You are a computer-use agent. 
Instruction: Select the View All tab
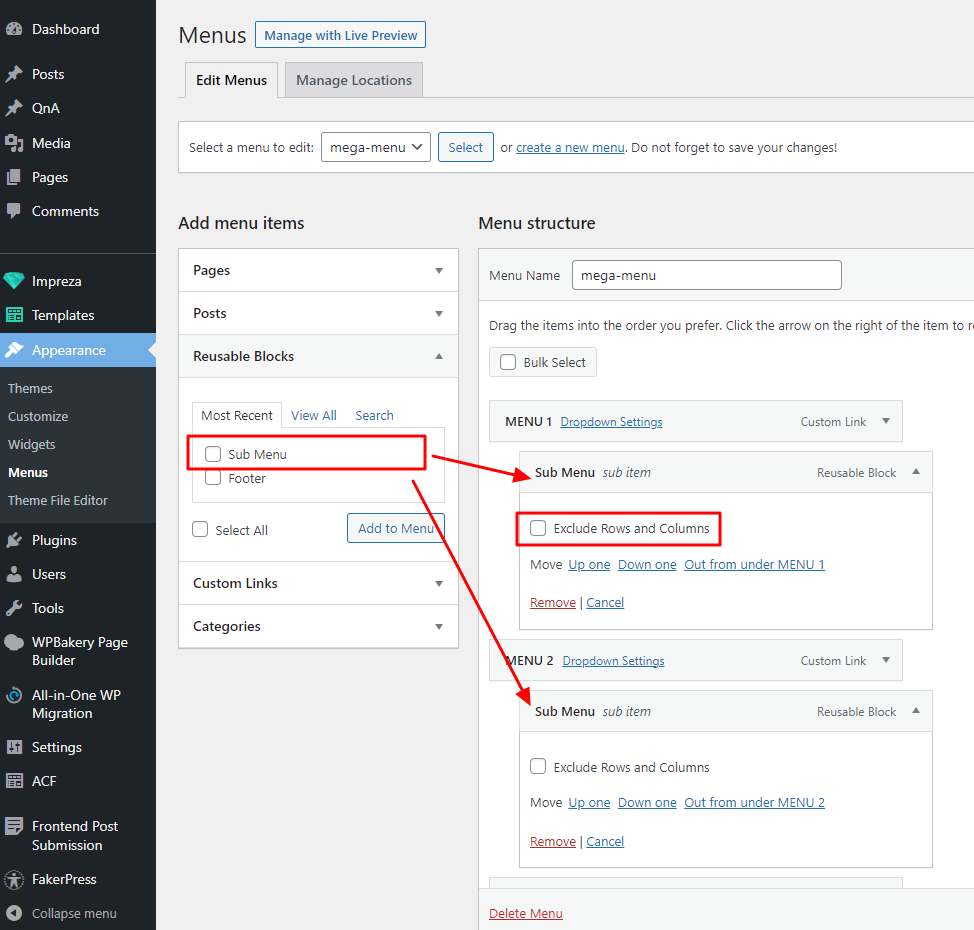pyautogui.click(x=314, y=416)
